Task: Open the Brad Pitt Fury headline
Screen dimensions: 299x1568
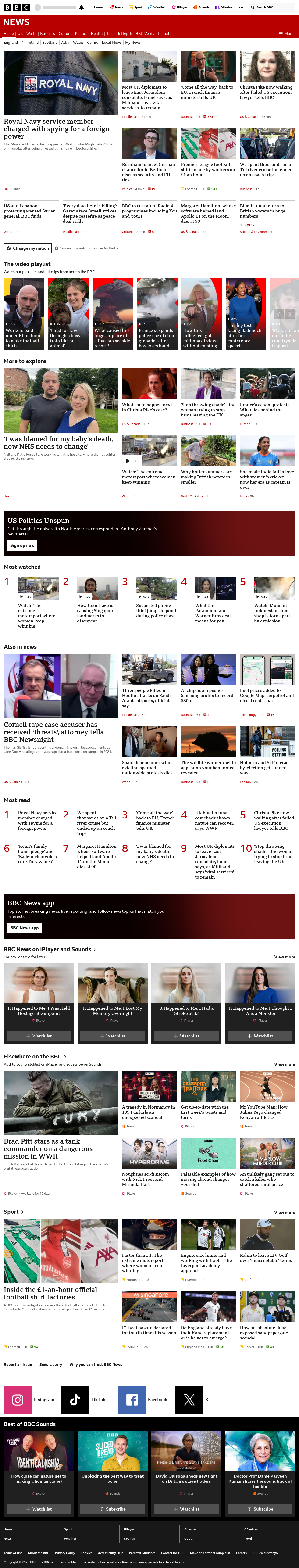Action: 48,1149
